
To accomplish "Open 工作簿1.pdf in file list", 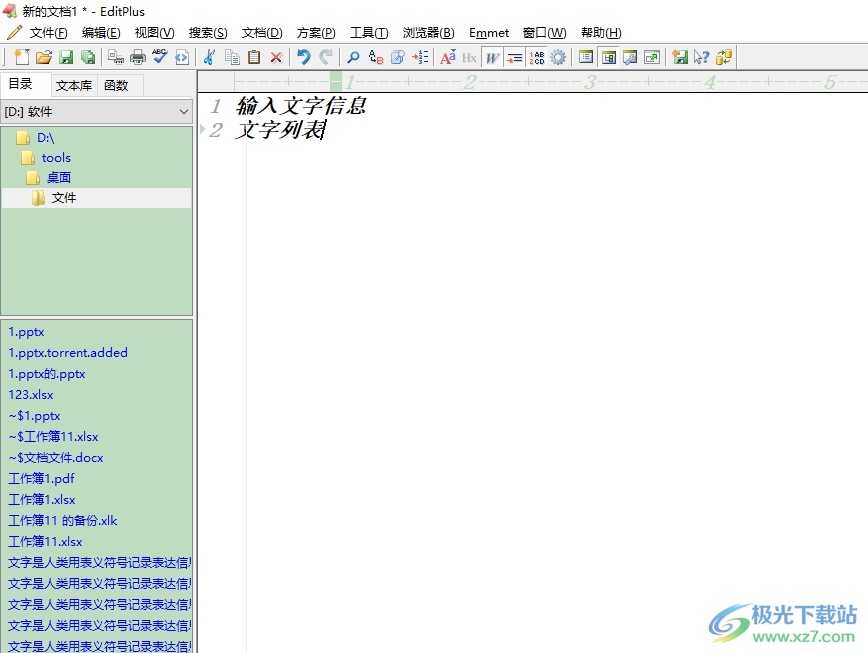I will (41, 479).
